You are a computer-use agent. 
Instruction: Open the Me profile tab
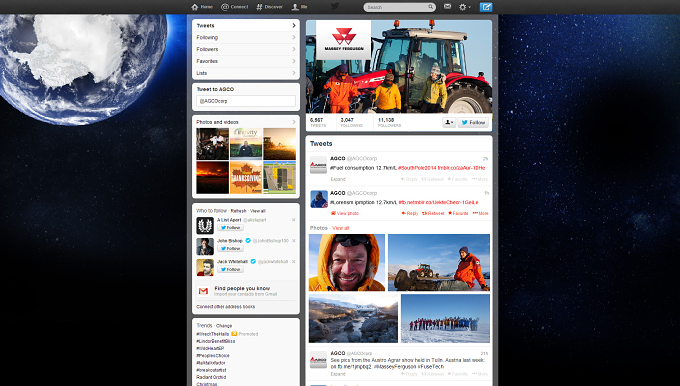tap(299, 7)
